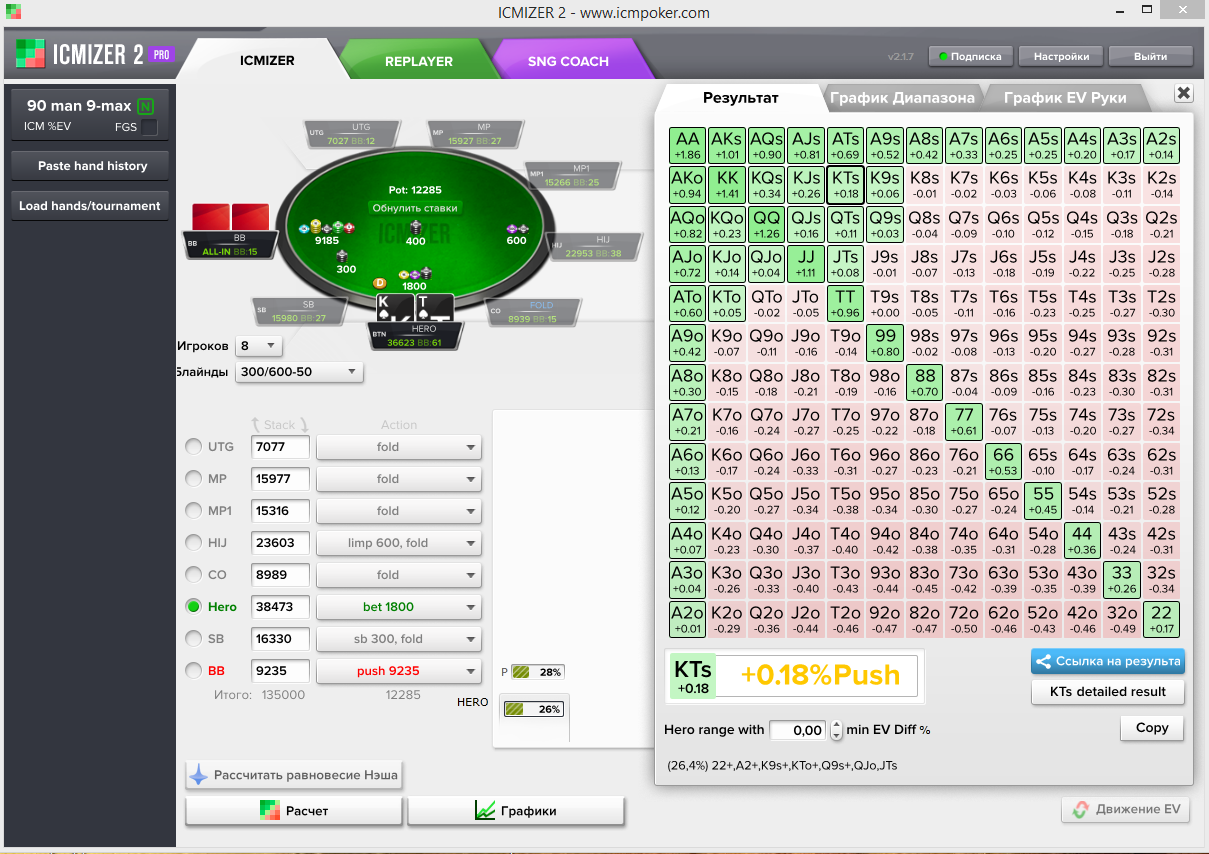This screenshot has height=854, width=1209.
Task: Click the green N badge beside 90 man 9-max
Action: tap(146, 106)
